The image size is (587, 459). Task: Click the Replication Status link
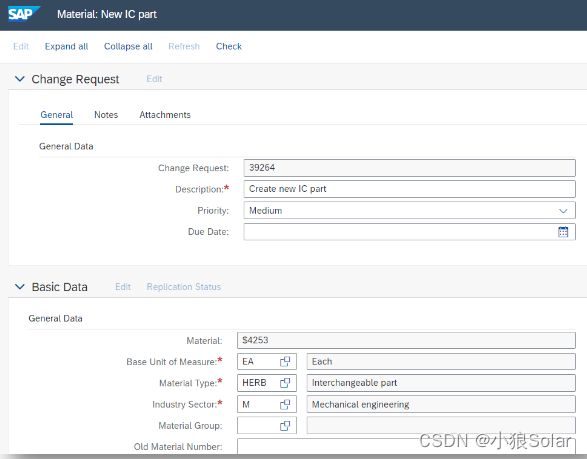183,287
